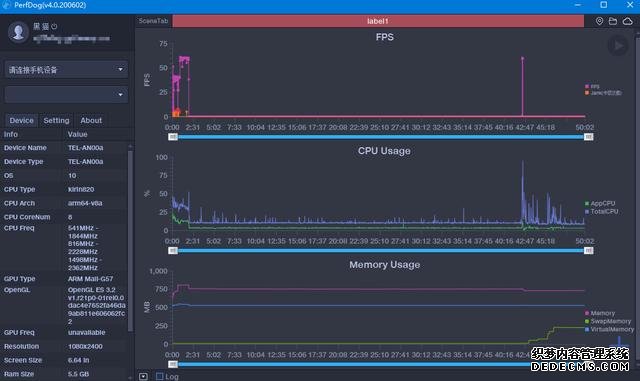
Task: Click the FPS chart title
Action: tap(384, 37)
